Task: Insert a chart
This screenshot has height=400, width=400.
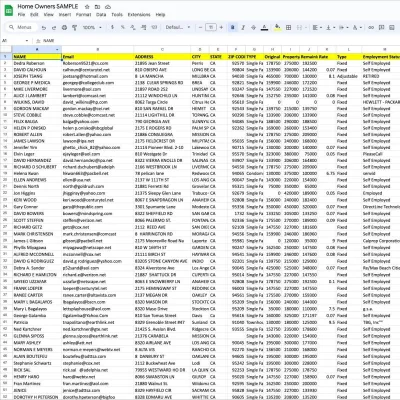Action: (x=392, y=27)
